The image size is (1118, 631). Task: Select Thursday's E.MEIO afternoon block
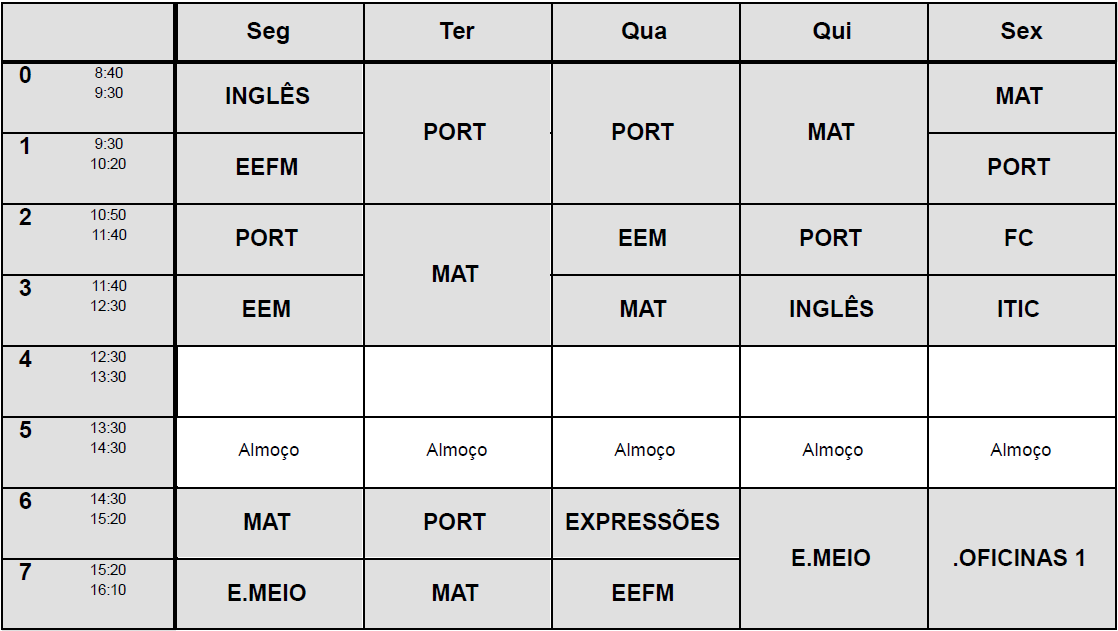coord(831,558)
